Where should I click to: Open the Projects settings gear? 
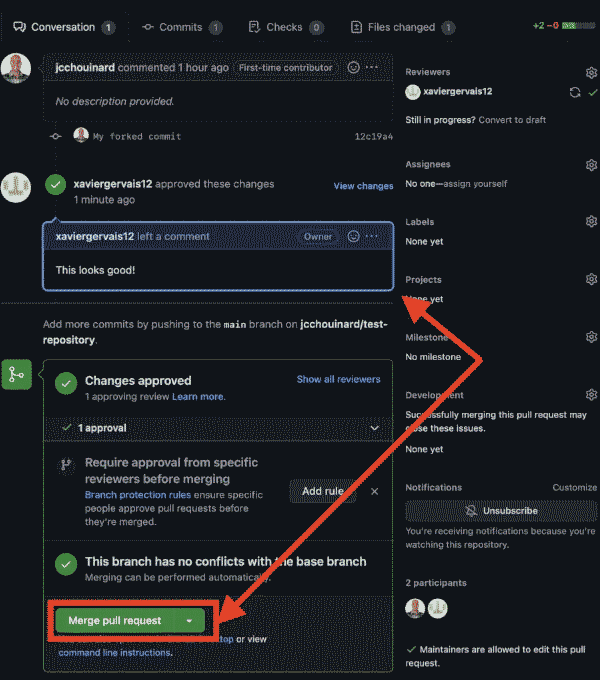pos(591,279)
